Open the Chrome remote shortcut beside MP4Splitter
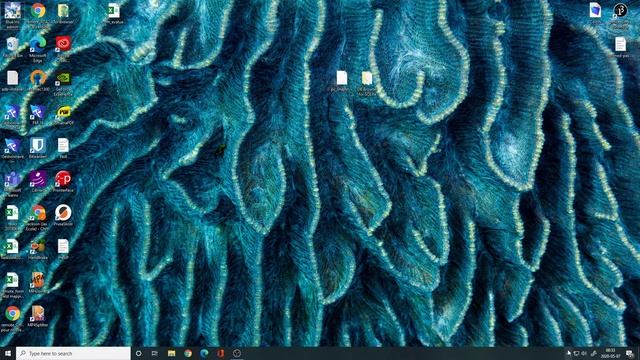 coord(13,313)
